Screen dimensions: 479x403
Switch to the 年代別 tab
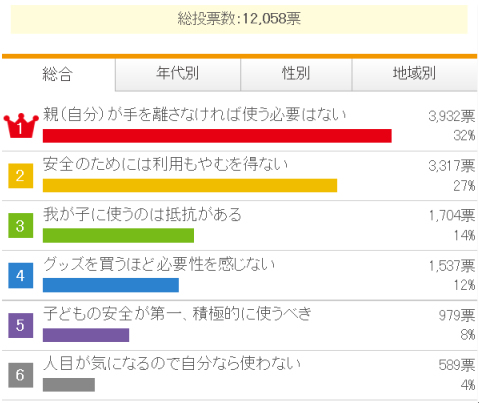178,74
